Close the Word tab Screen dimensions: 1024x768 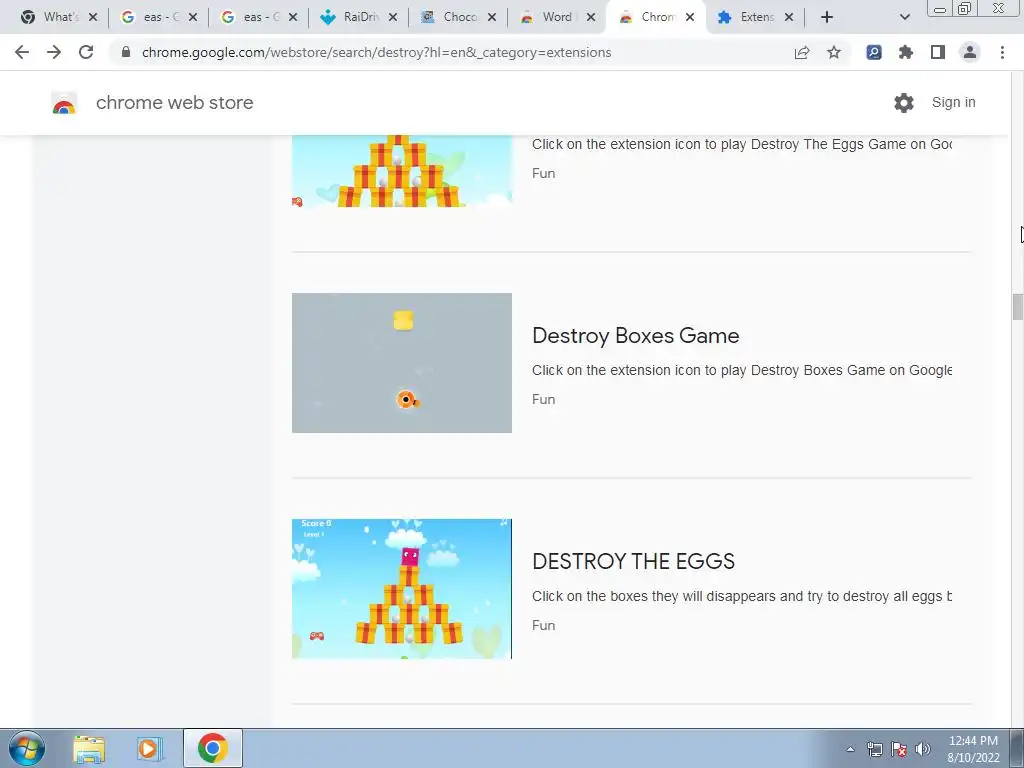tap(591, 18)
